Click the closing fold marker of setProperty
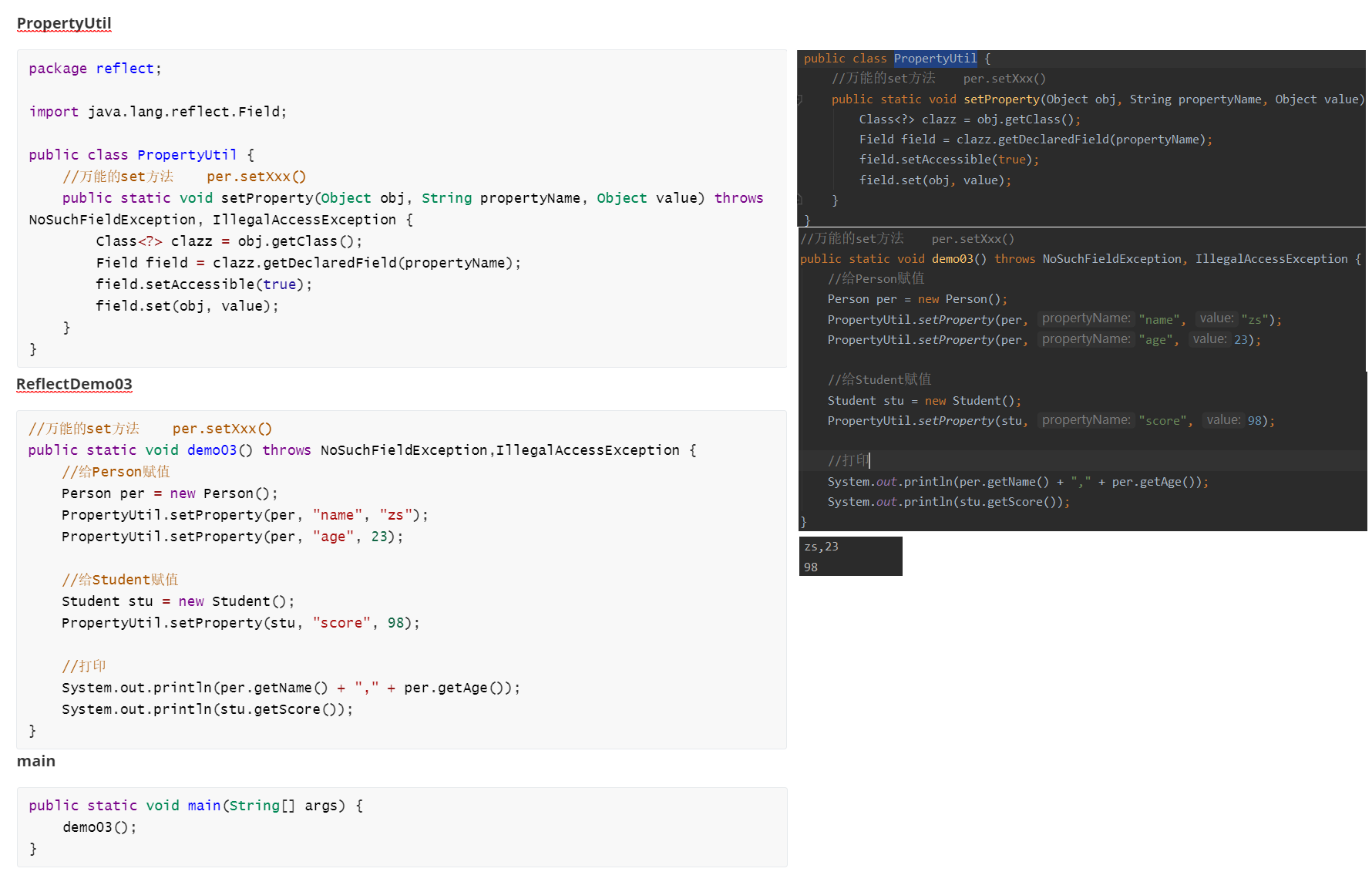This screenshot has width=1372, height=882. click(799, 200)
